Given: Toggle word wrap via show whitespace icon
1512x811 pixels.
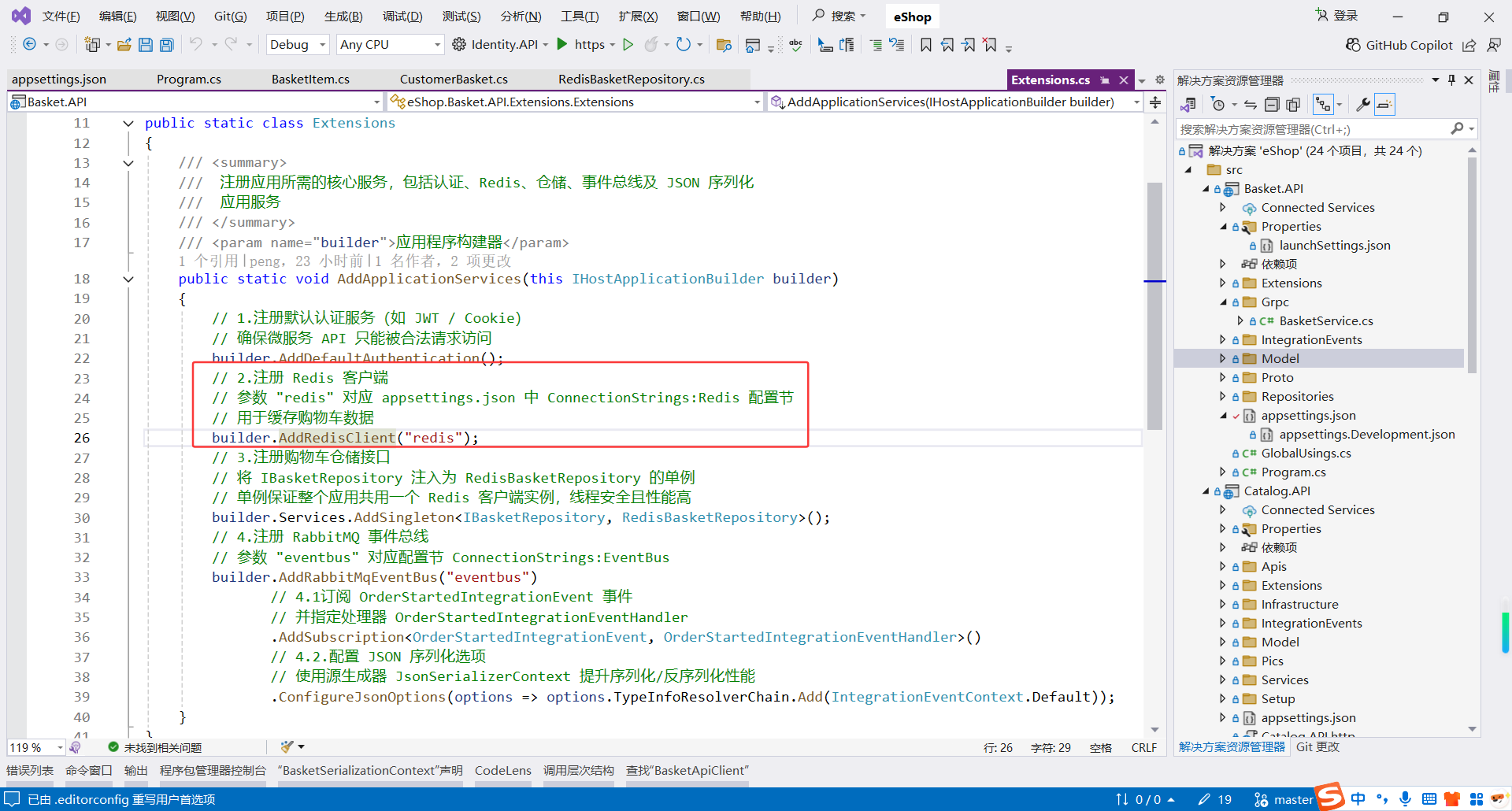Looking at the screenshot, I should [847, 45].
